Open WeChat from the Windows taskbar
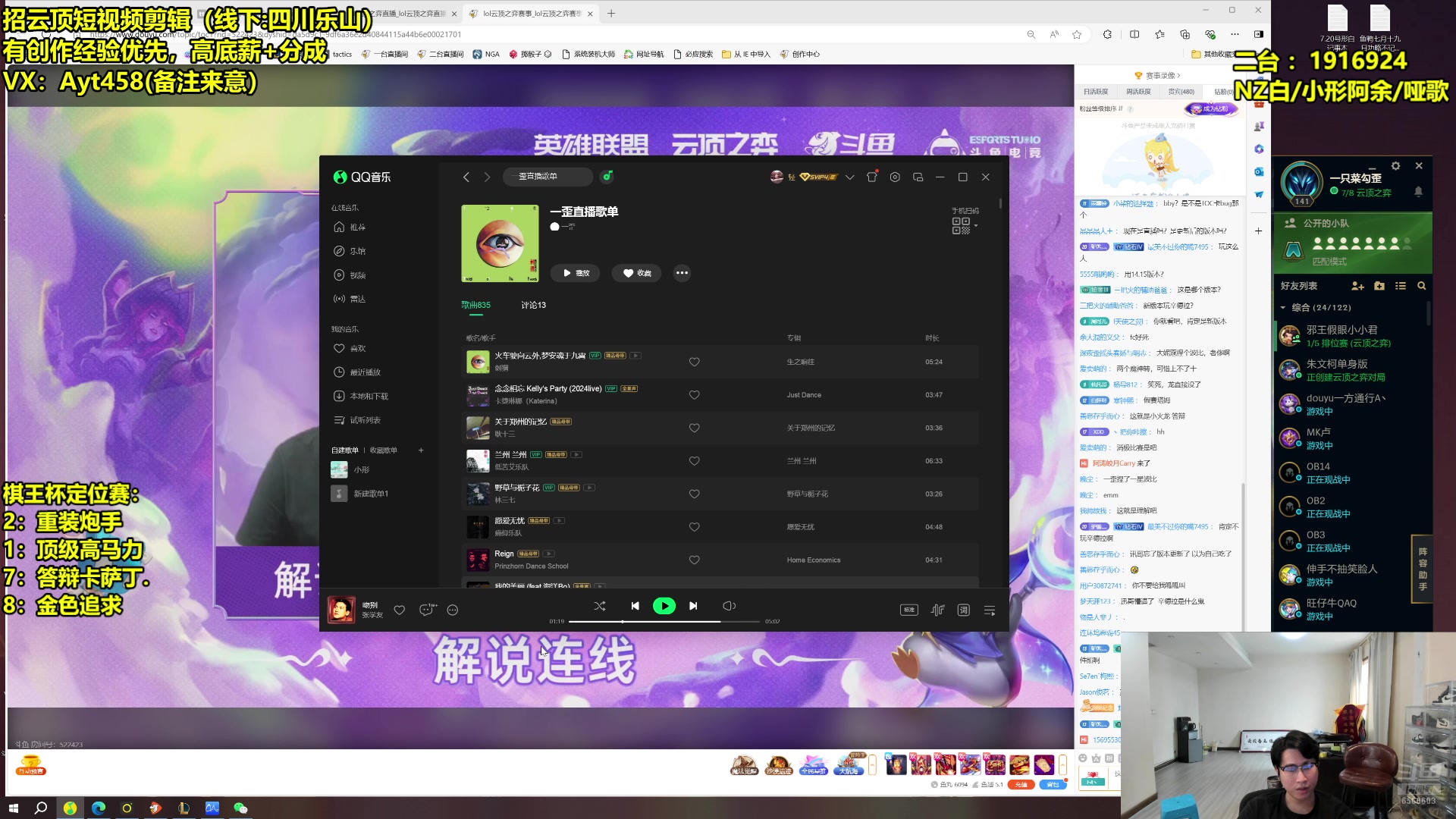 point(240,808)
